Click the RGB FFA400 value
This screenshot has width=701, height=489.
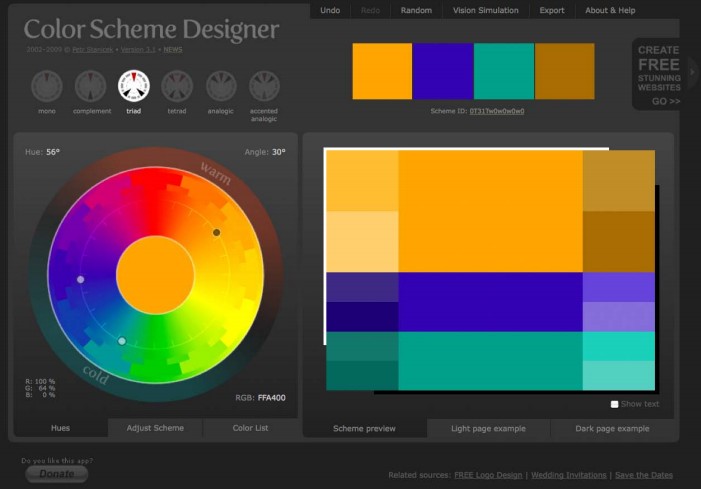coord(271,398)
